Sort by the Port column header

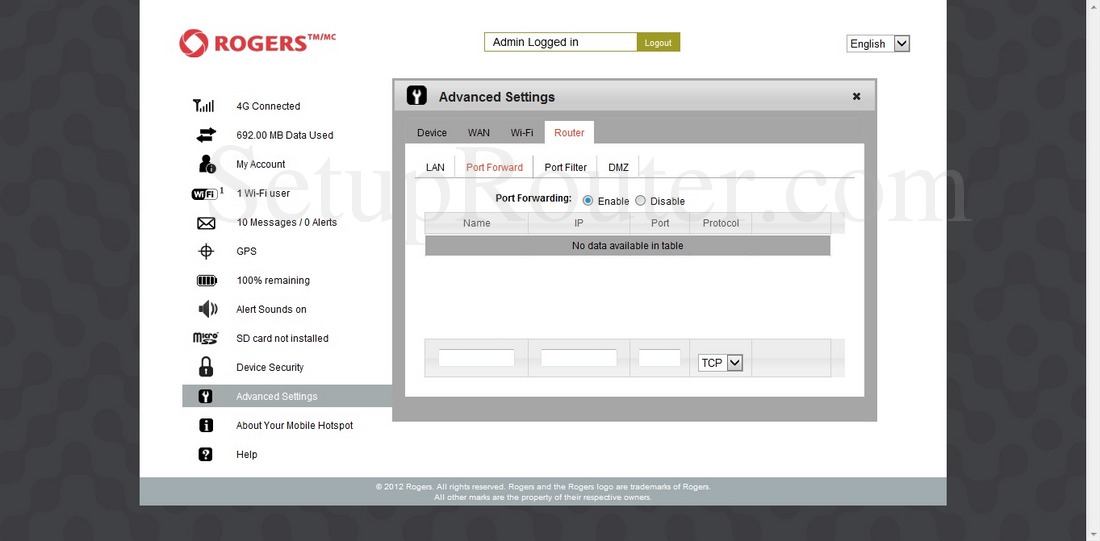[x=659, y=223]
